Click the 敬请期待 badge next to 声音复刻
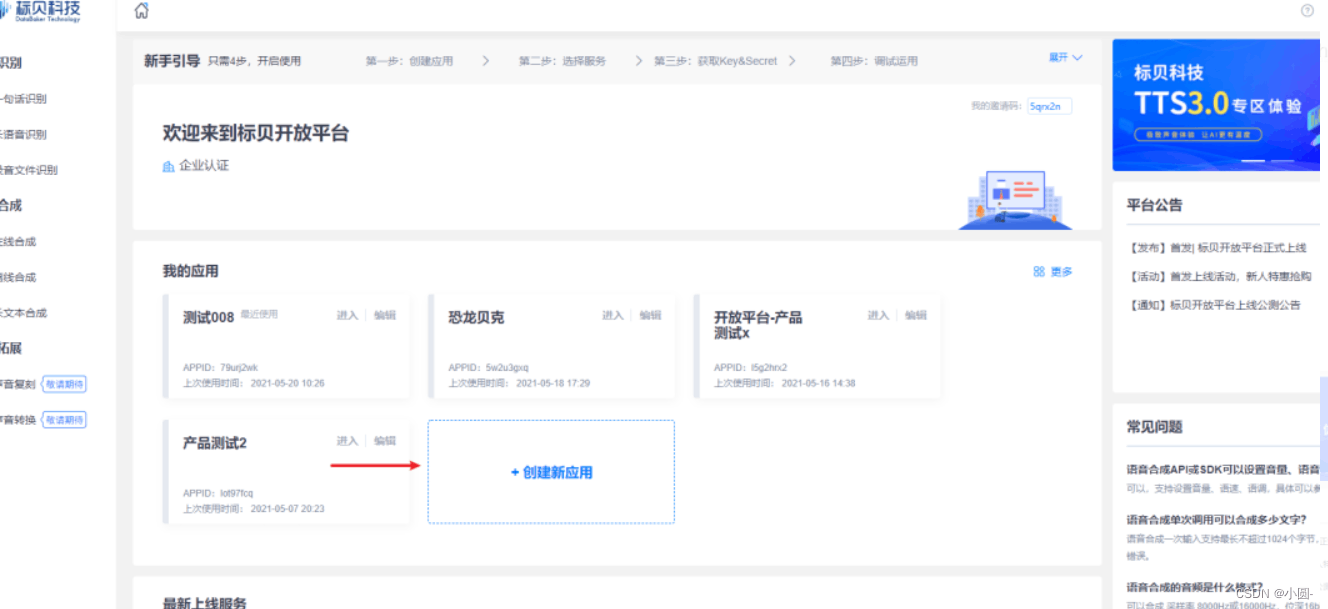Screen dimensions: 1328x609 pyautogui.click(x=64, y=384)
